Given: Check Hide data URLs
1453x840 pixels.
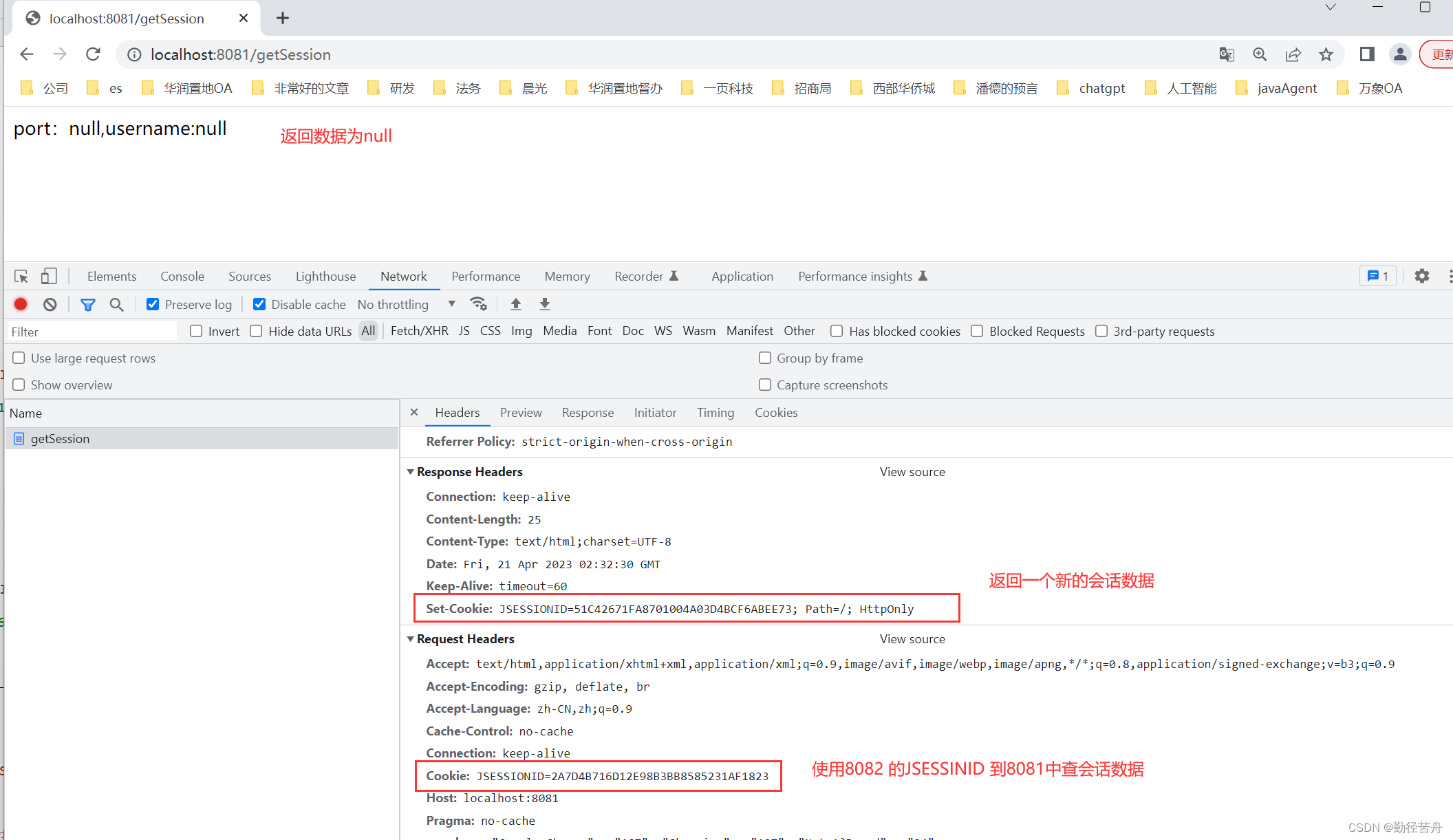Looking at the screenshot, I should tap(256, 331).
